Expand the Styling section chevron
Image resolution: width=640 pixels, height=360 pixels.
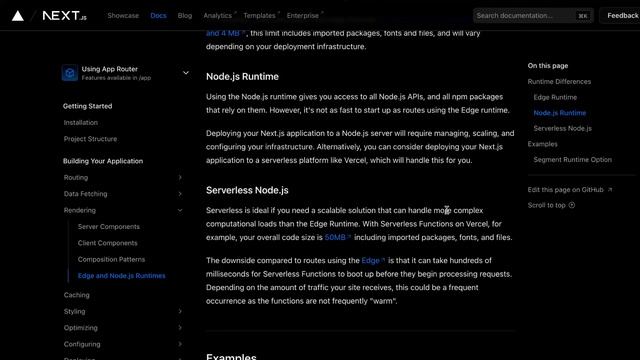point(180,311)
